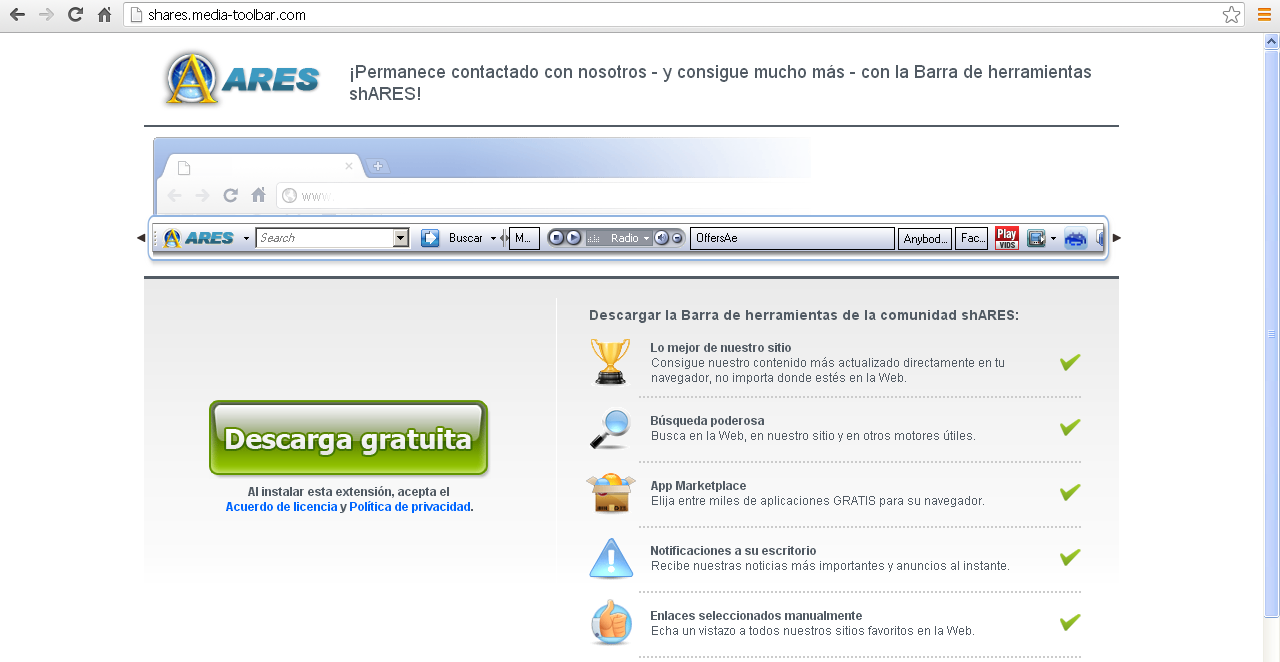Click the 'App Marketplace' heading

[x=698, y=486]
